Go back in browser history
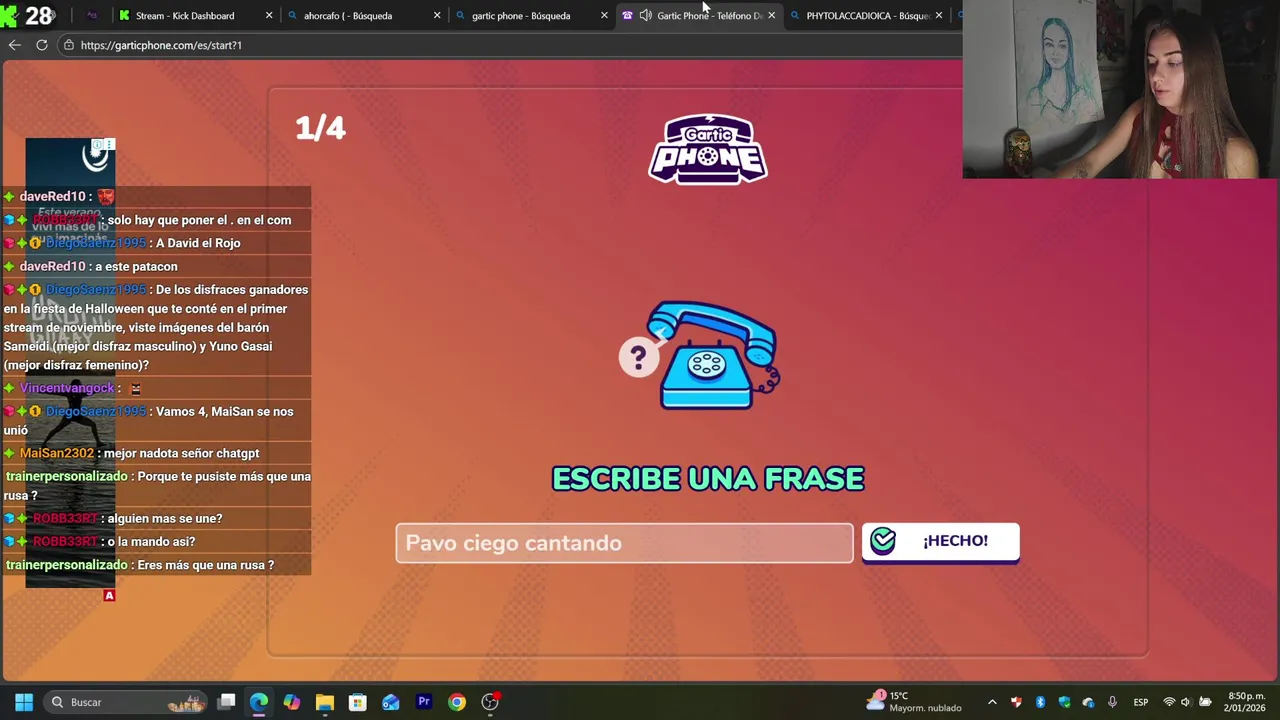The width and height of the screenshot is (1280, 720). (14, 45)
